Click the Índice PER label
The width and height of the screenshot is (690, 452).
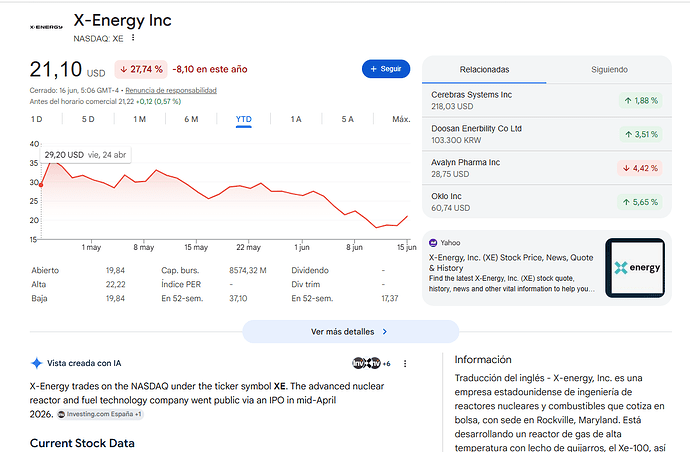(181, 284)
